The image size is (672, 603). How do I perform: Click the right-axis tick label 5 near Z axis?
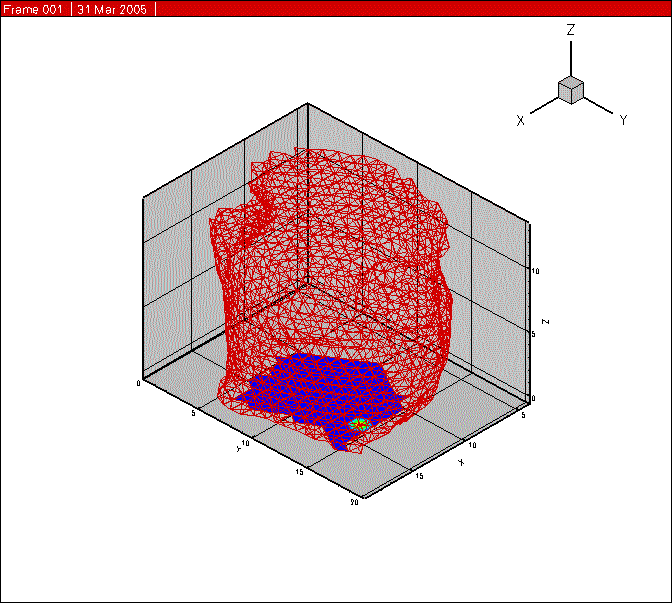tap(524, 413)
